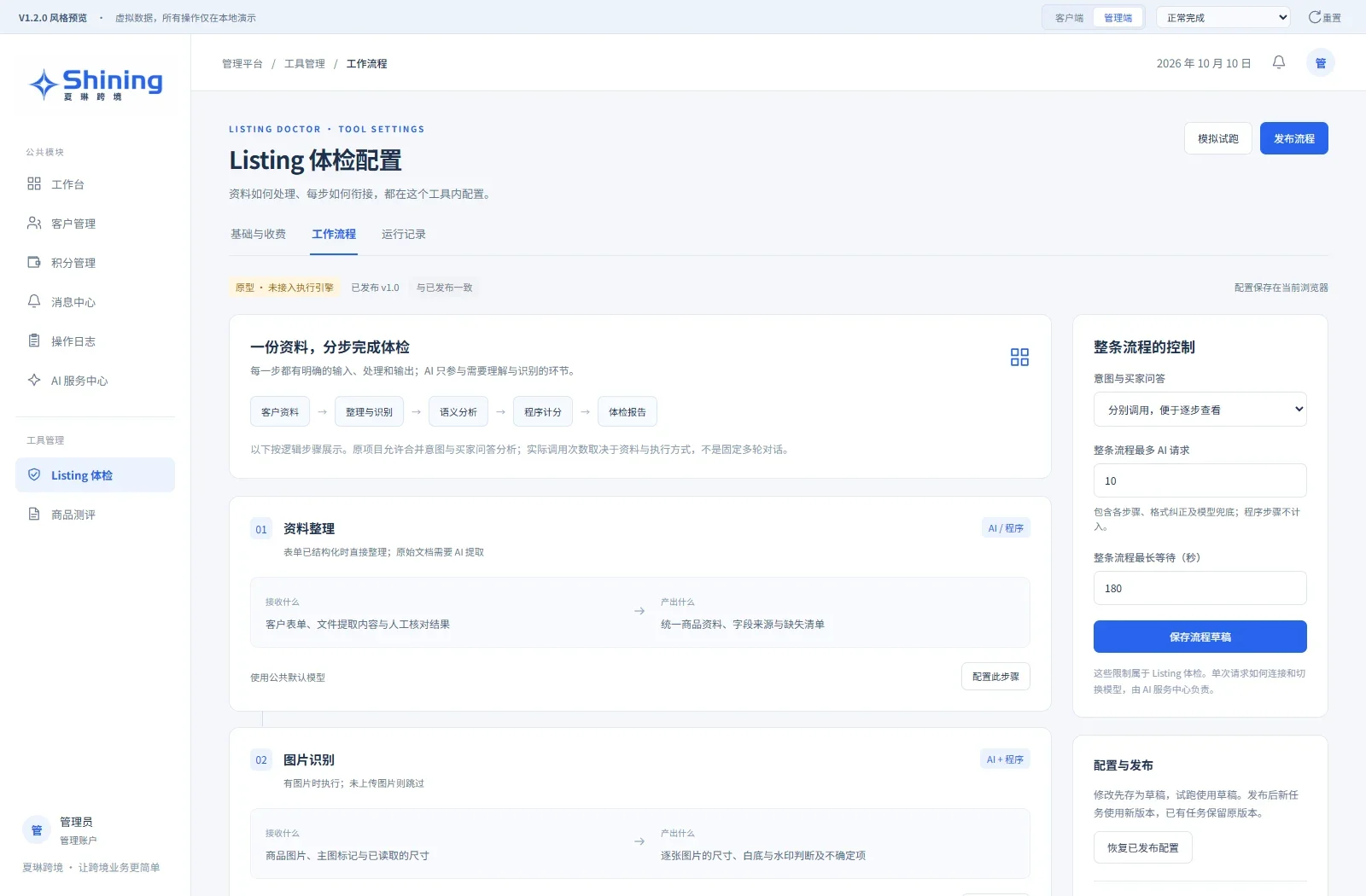Click the grid view icon in overview card
This screenshot has width=1366, height=896.
click(x=1019, y=357)
